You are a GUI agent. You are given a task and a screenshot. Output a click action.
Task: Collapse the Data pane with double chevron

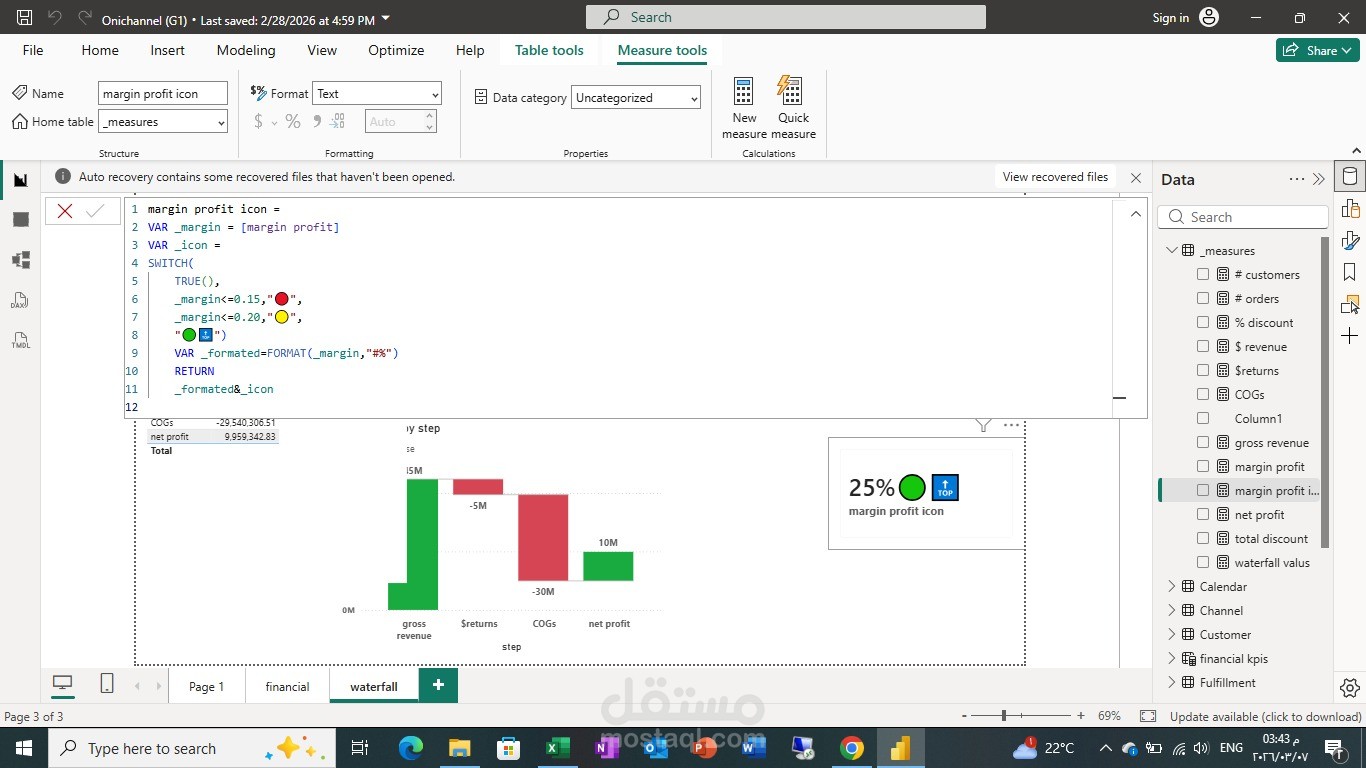point(1319,180)
